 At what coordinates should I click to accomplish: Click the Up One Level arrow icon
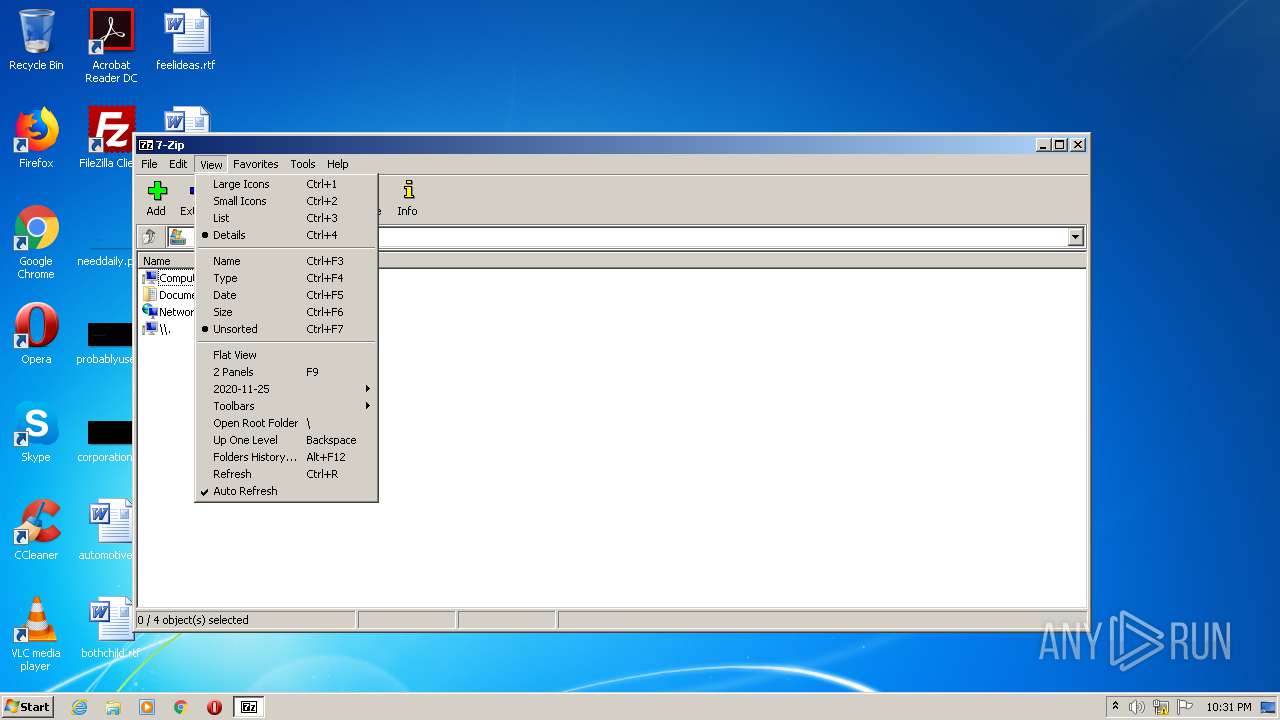[x=150, y=237]
